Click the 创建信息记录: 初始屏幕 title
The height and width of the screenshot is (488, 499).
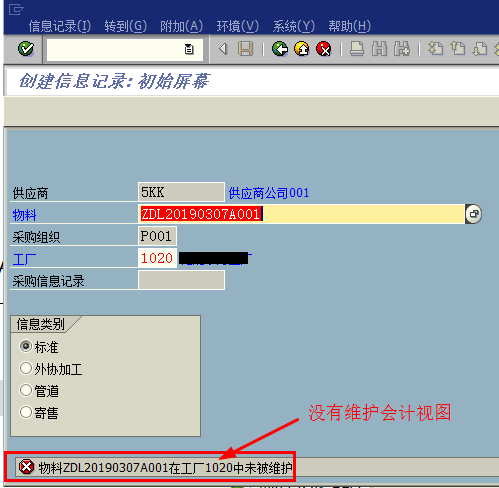114,81
